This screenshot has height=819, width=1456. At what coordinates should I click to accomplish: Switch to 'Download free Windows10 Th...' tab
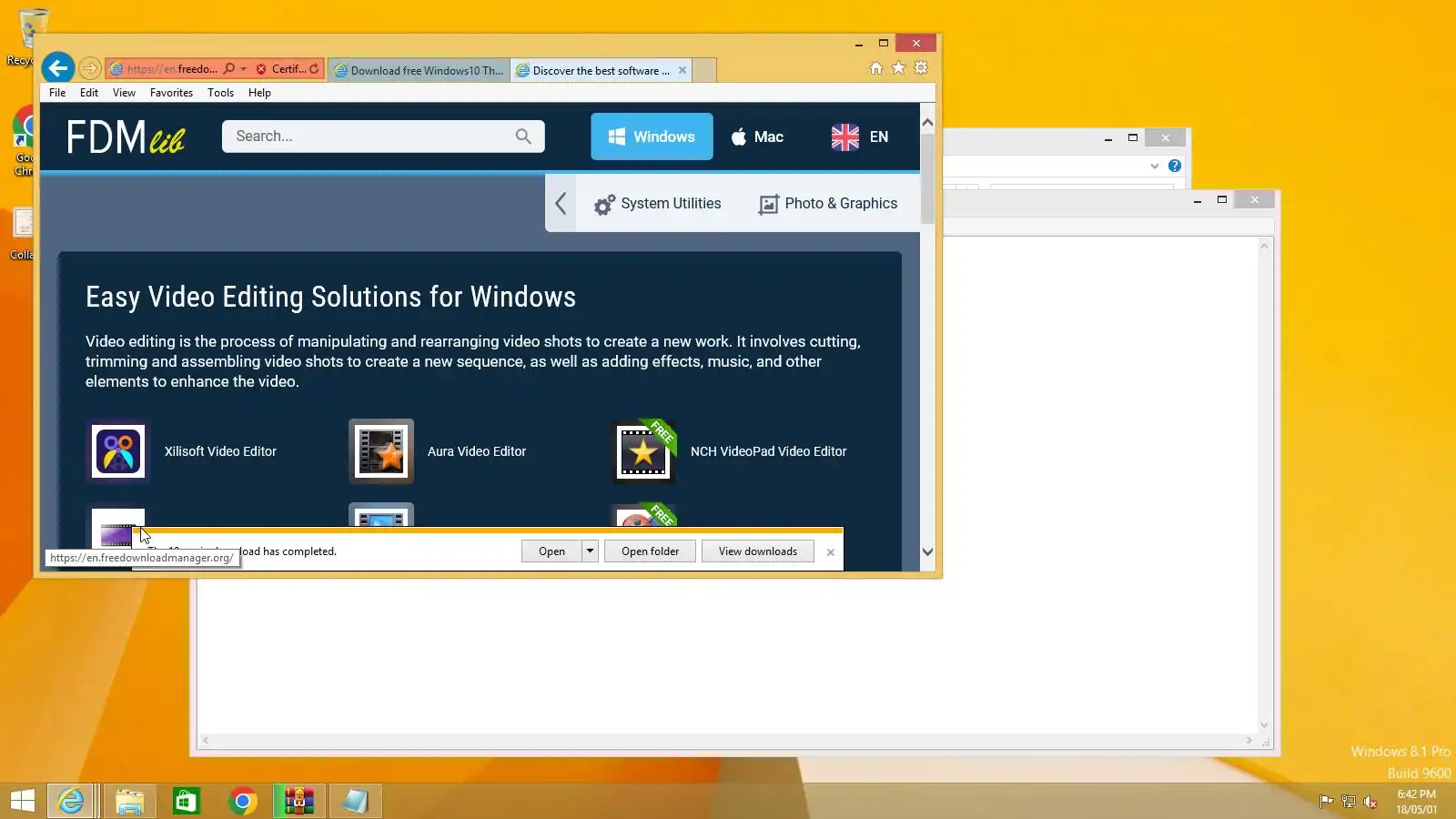click(419, 70)
